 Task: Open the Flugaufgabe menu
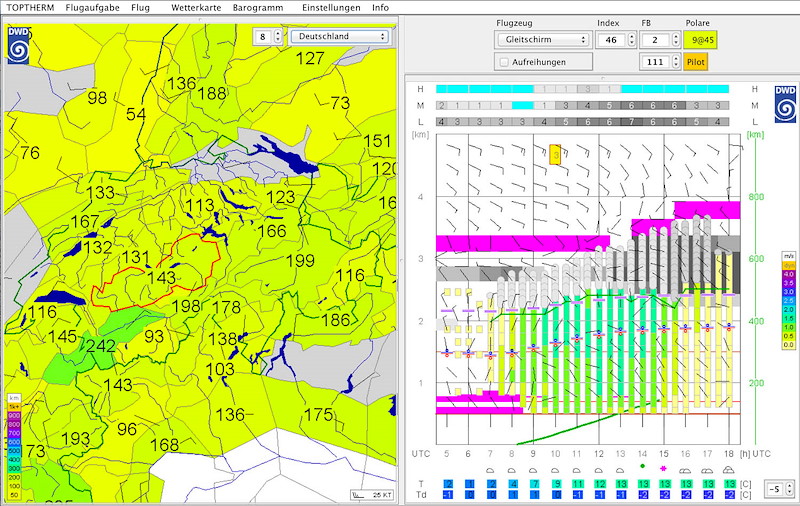click(92, 8)
